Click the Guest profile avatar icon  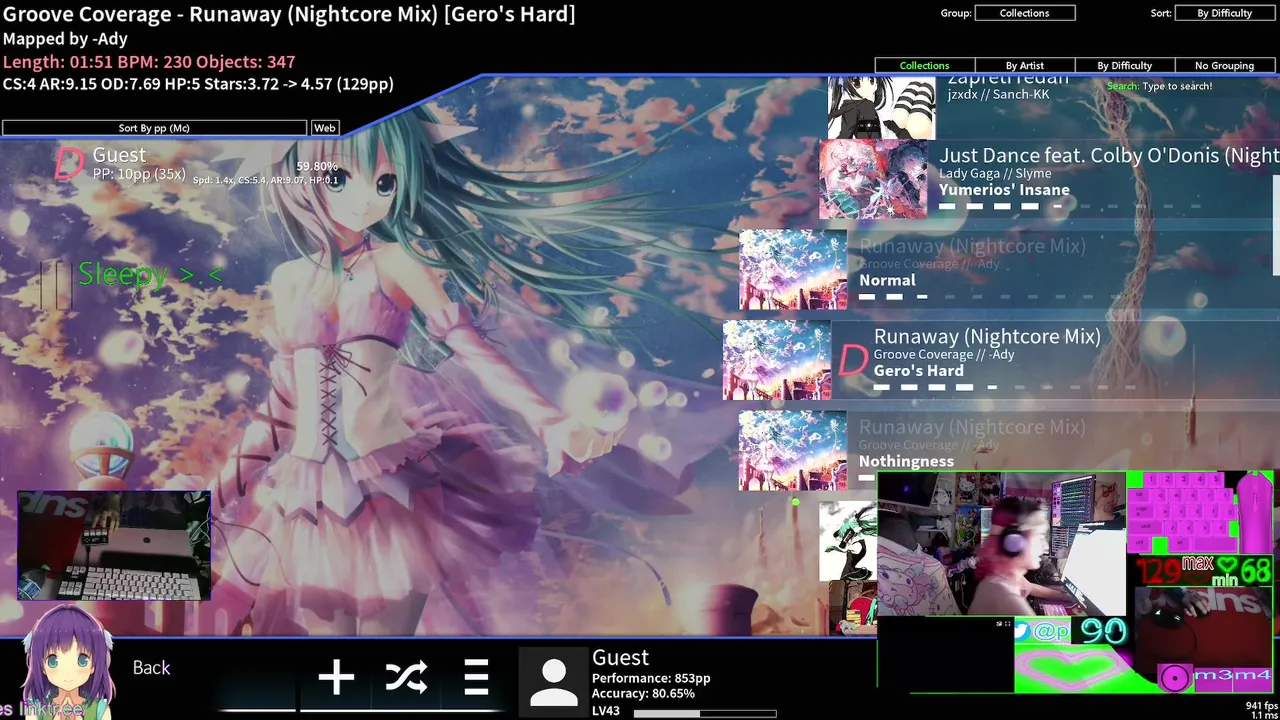553,683
